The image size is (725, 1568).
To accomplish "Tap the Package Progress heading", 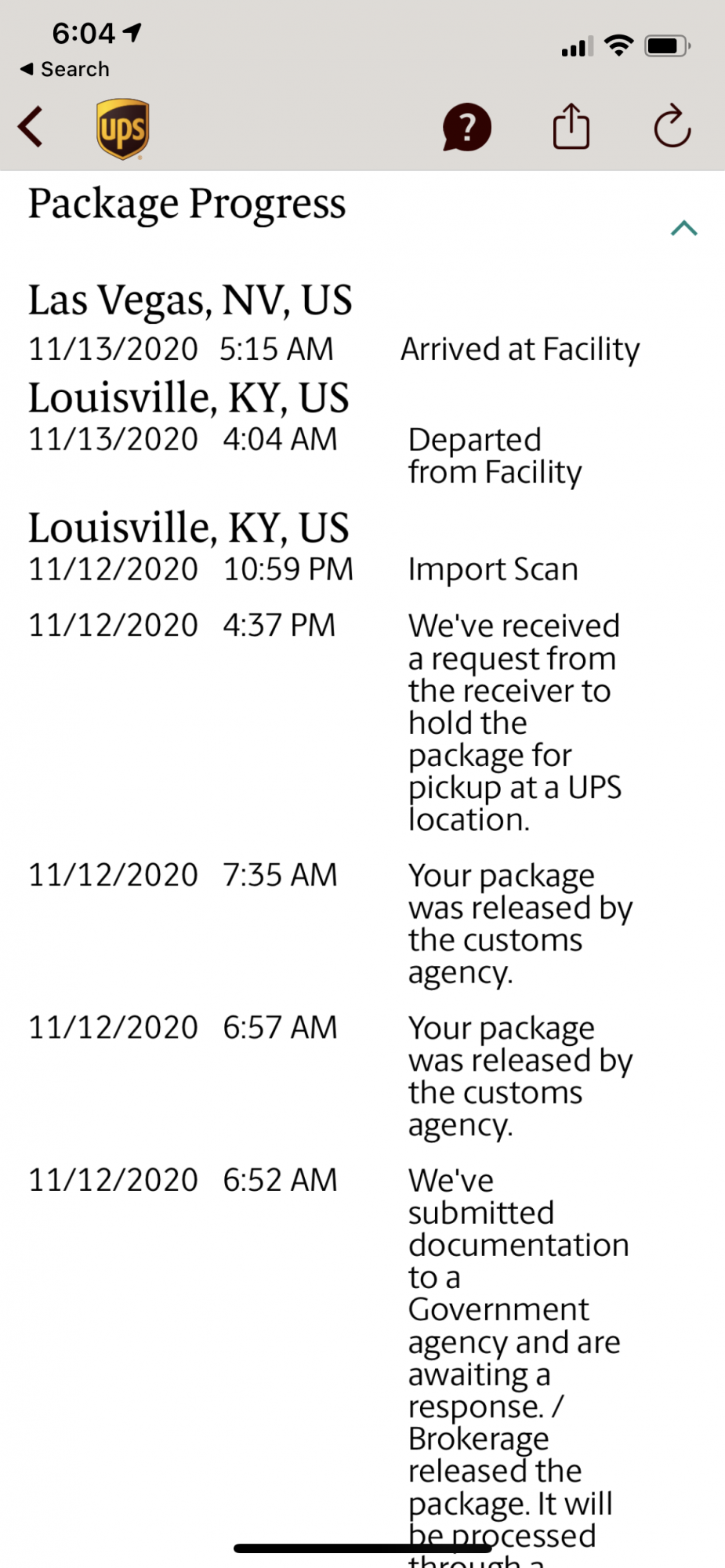I will pos(187,204).
